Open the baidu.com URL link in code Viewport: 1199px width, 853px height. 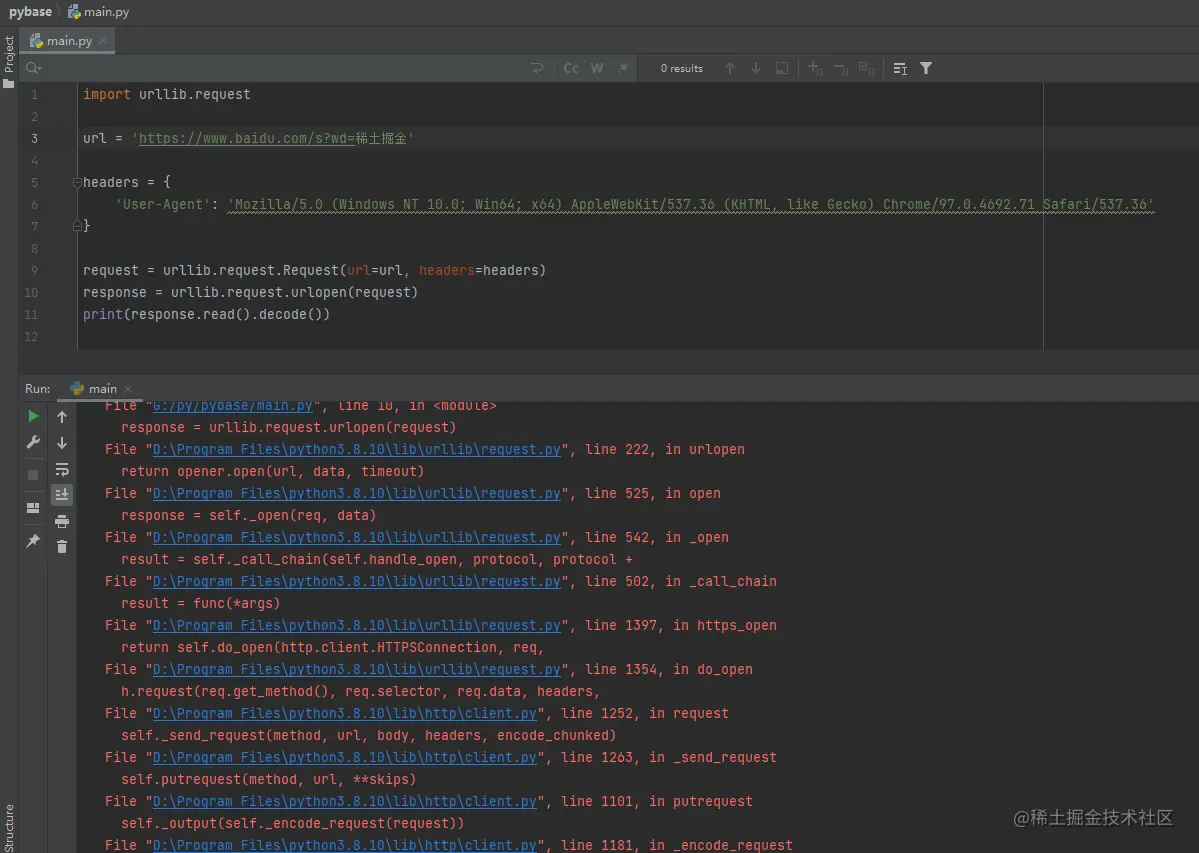(246, 138)
